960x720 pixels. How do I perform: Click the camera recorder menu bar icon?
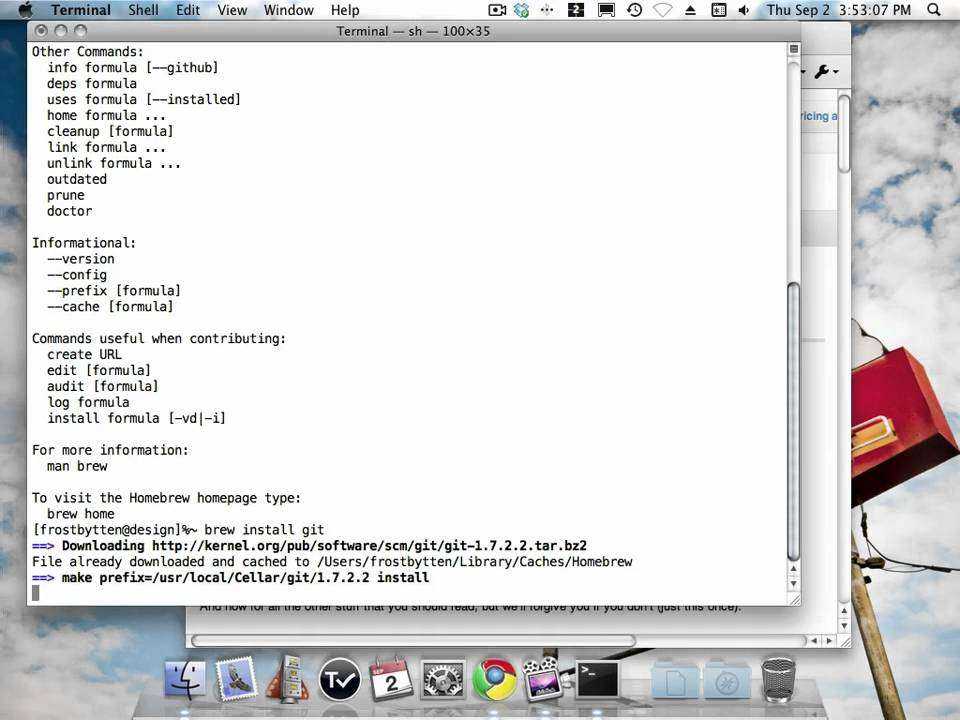click(497, 10)
